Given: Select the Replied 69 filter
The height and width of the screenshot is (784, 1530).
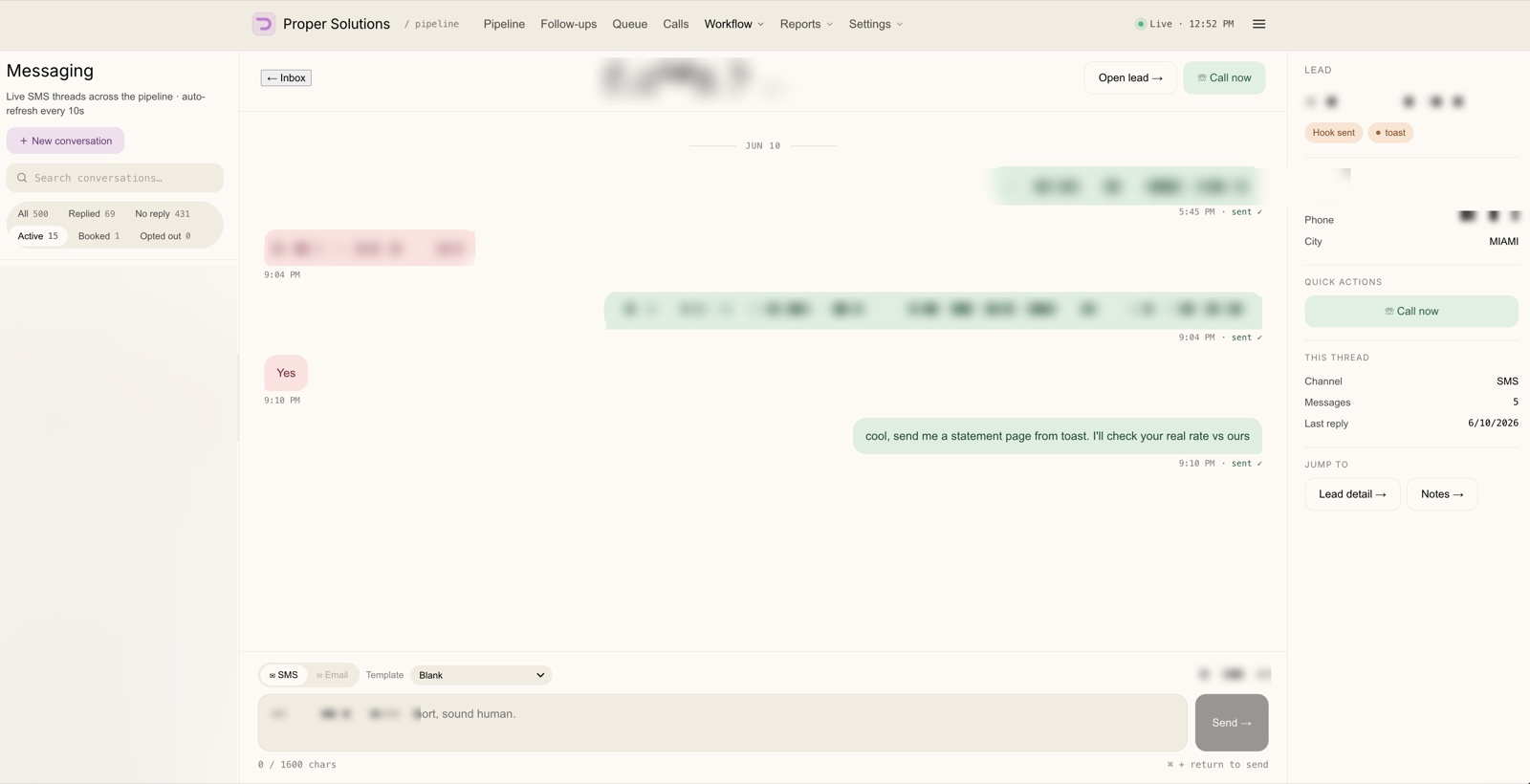Looking at the screenshot, I should 92,213.
